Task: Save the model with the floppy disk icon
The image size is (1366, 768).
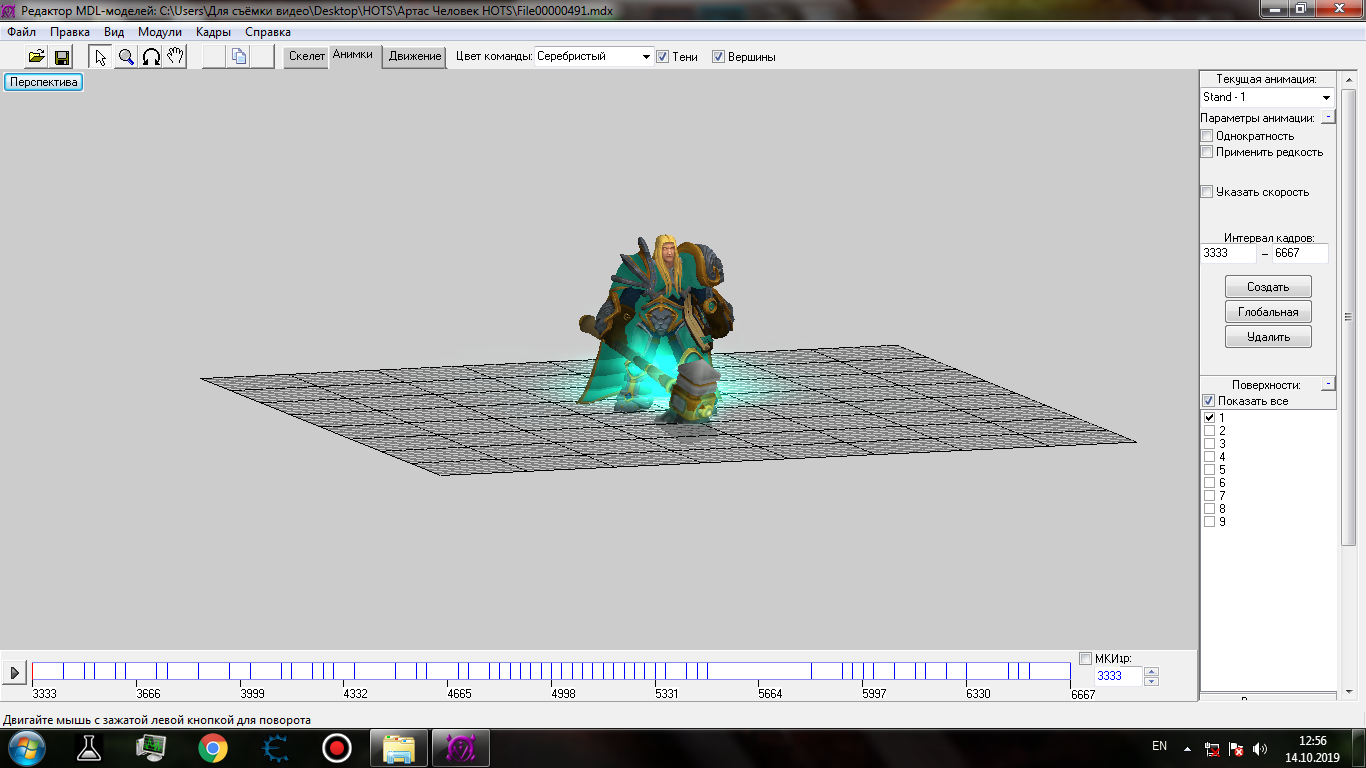Action: [61, 57]
